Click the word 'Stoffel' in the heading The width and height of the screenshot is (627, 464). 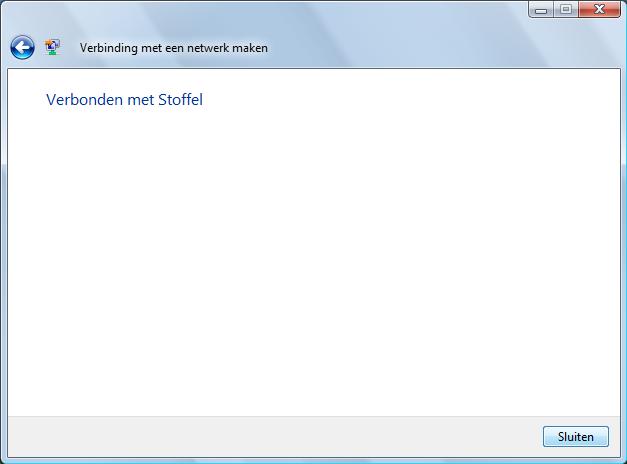coord(180,100)
